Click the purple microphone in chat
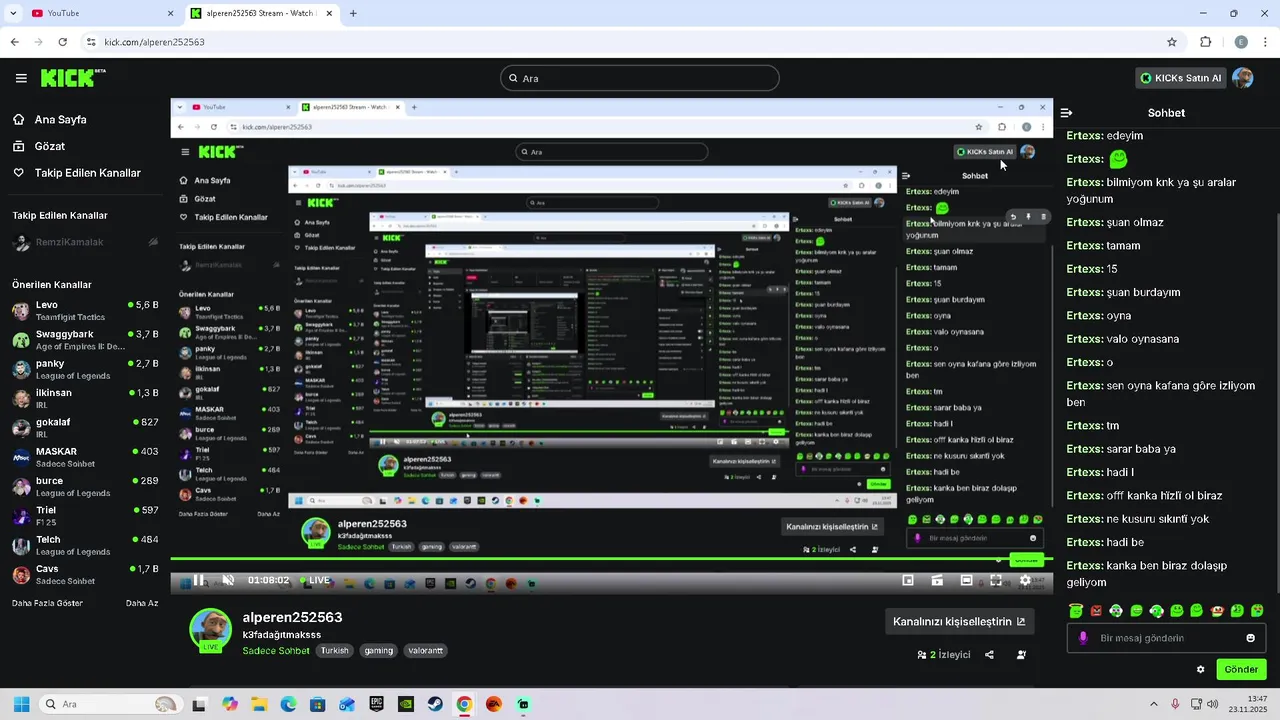The height and width of the screenshot is (720, 1280). click(x=1083, y=638)
